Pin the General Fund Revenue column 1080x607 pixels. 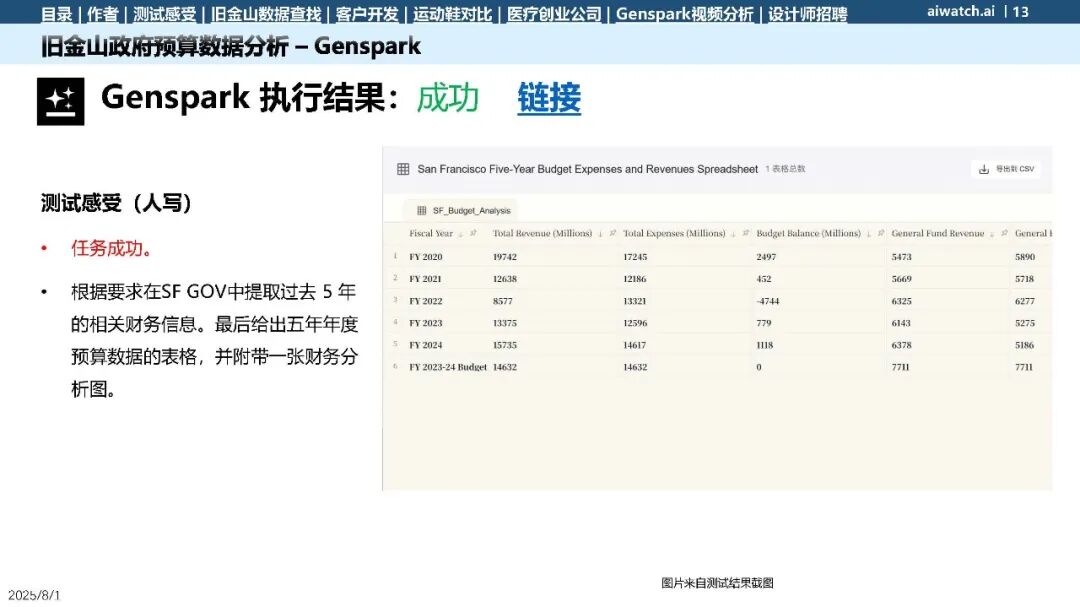[1004, 234]
